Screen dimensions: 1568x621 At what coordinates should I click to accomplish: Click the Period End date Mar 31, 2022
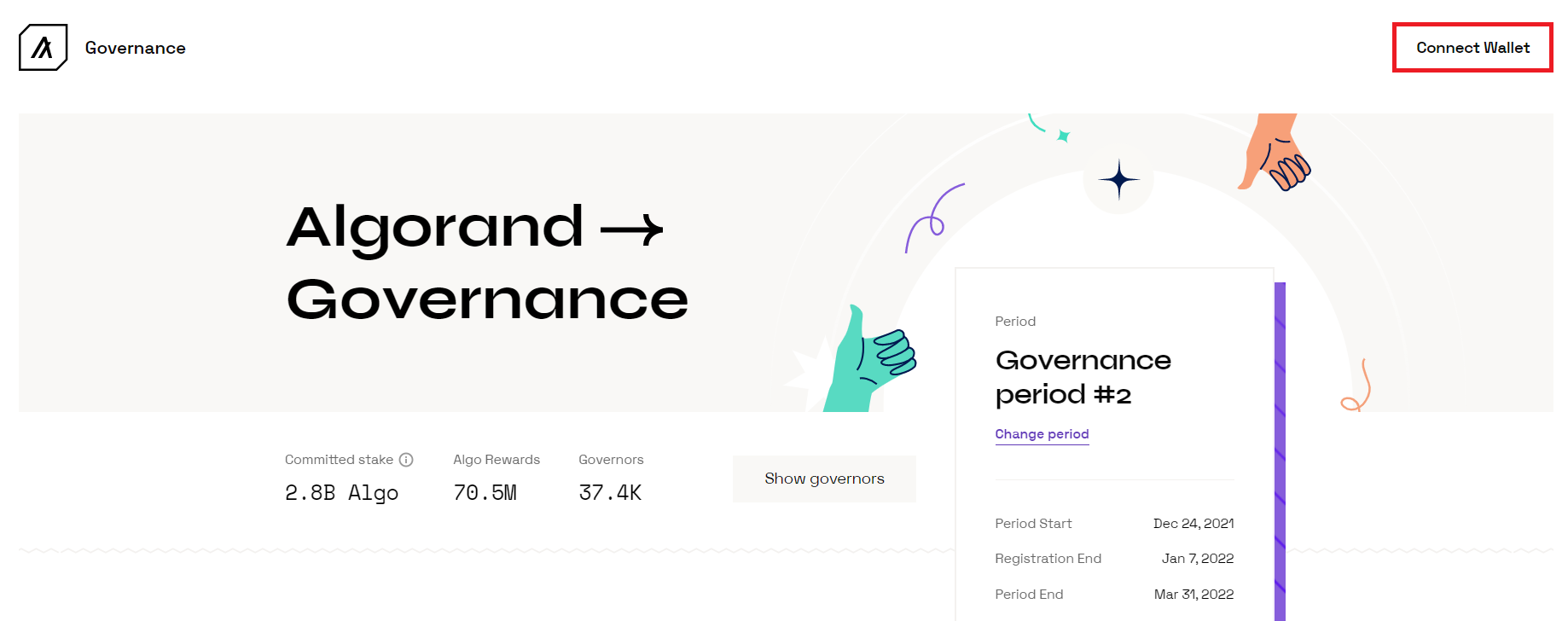pyautogui.click(x=1193, y=594)
